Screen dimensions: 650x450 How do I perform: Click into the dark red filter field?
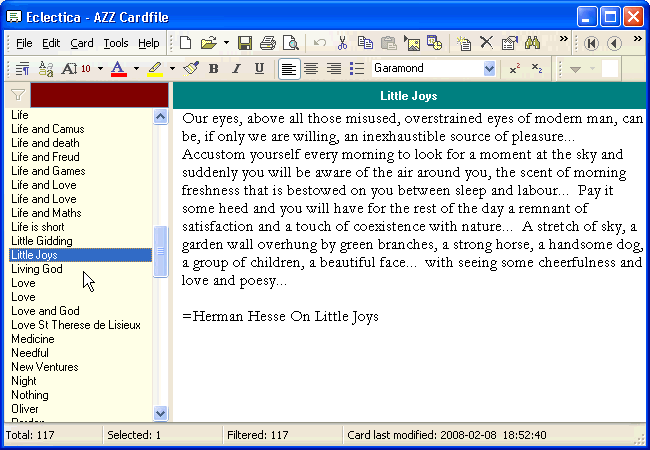pos(99,95)
